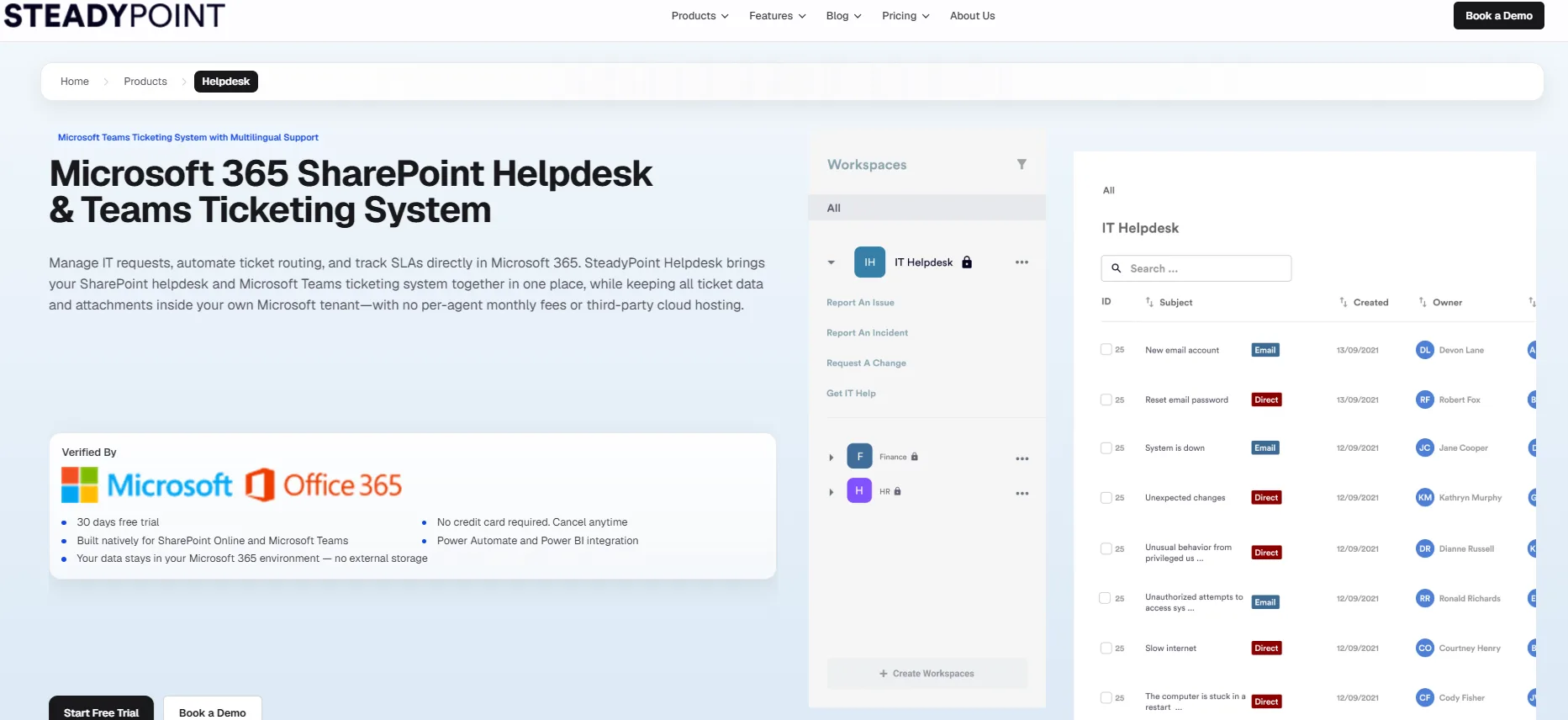Sort tickets by the Subject arrows icon
Image resolution: width=1568 pixels, height=720 pixels.
[x=1149, y=302]
